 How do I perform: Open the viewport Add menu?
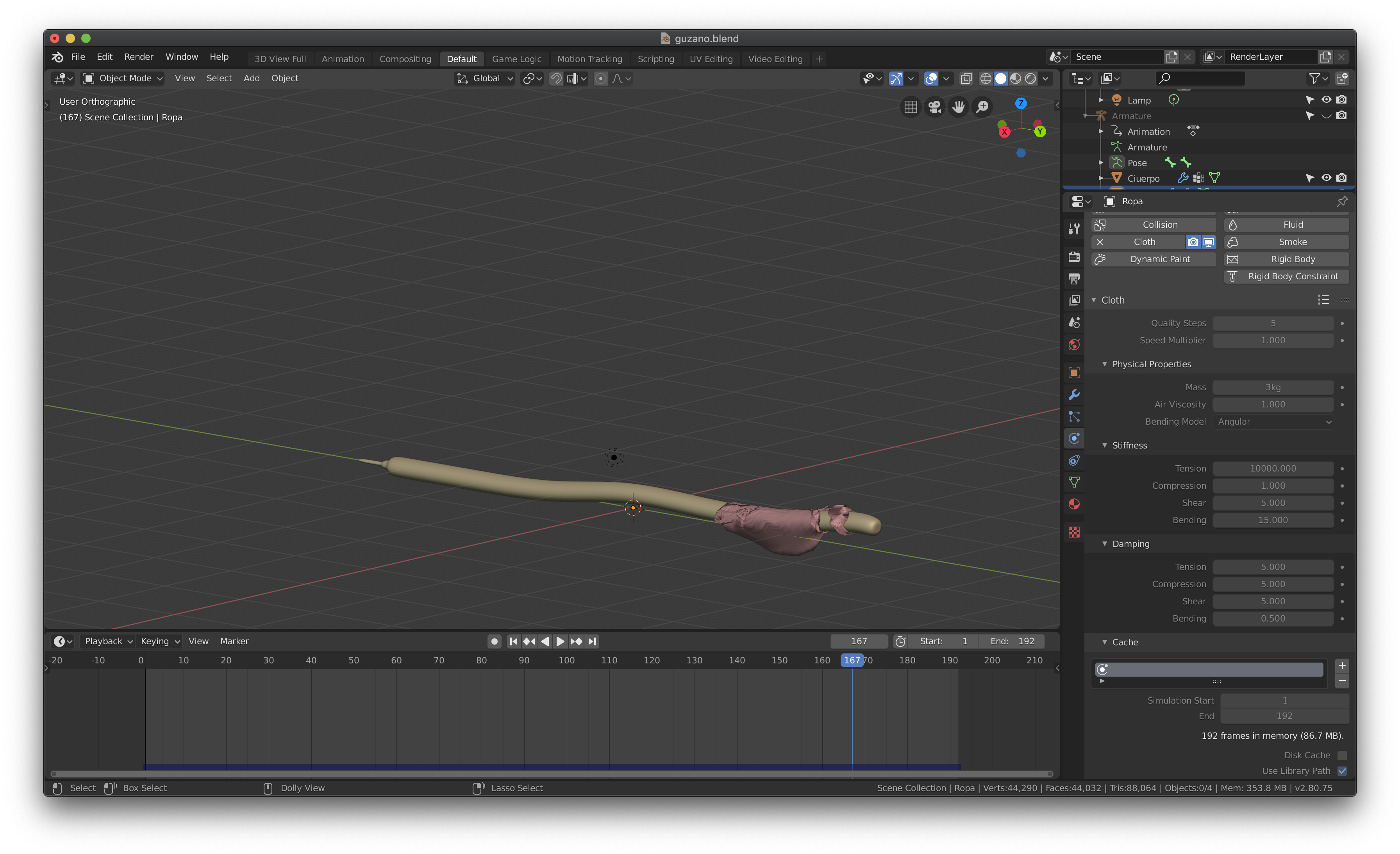click(252, 79)
